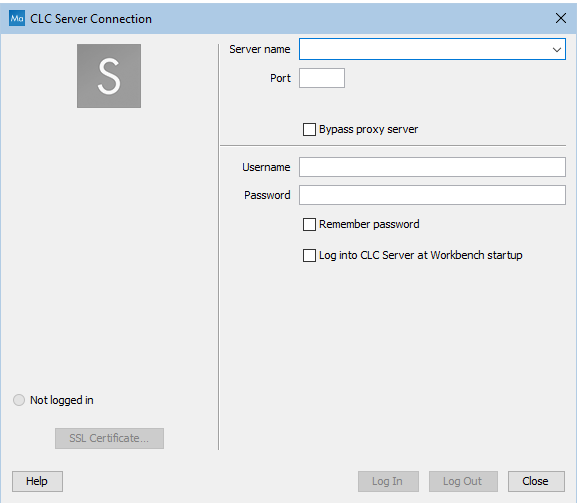The width and height of the screenshot is (577, 503).
Task: Click the Server name combo box field
Action: tap(432, 49)
